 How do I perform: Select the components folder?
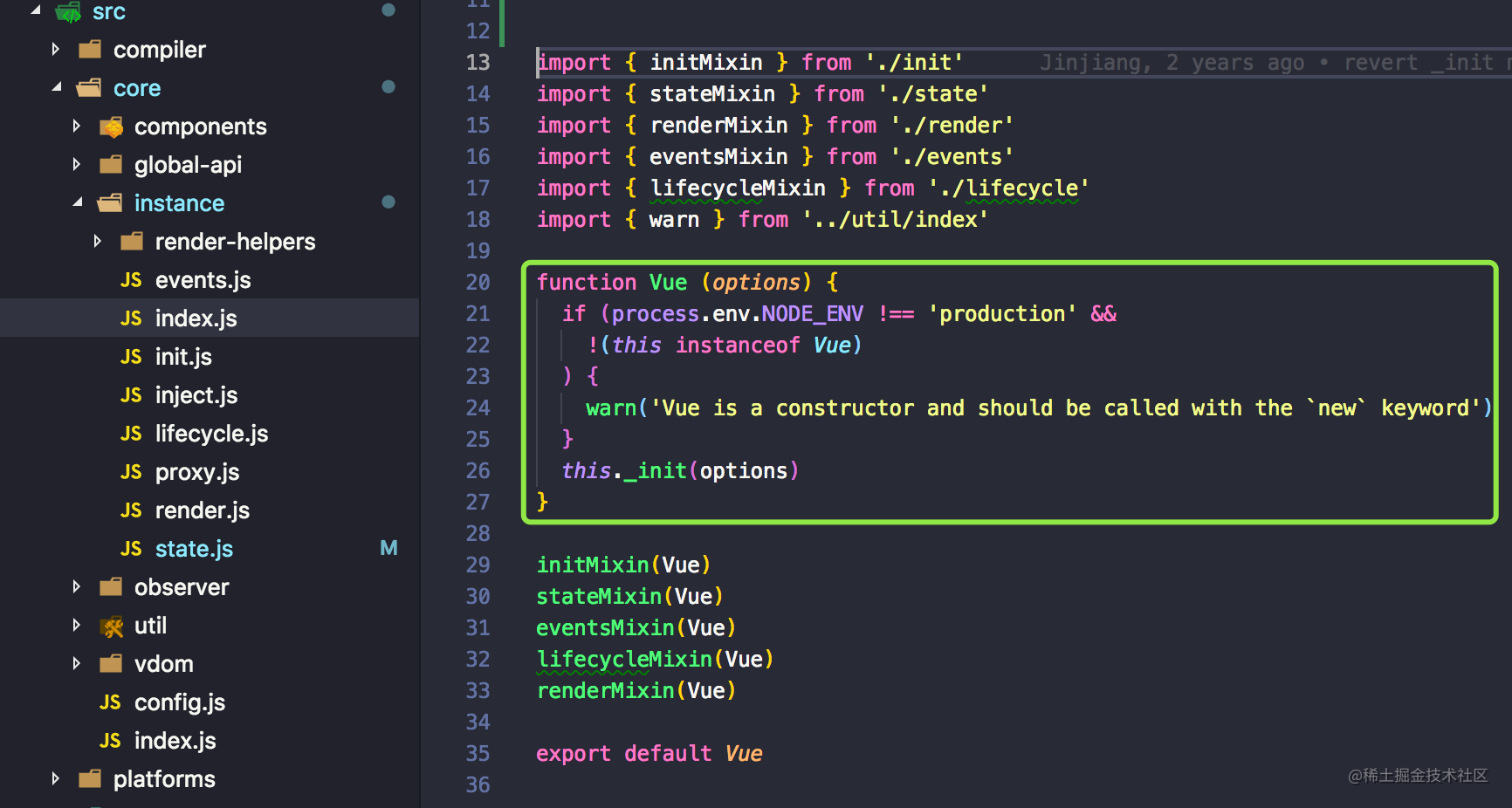click(201, 127)
